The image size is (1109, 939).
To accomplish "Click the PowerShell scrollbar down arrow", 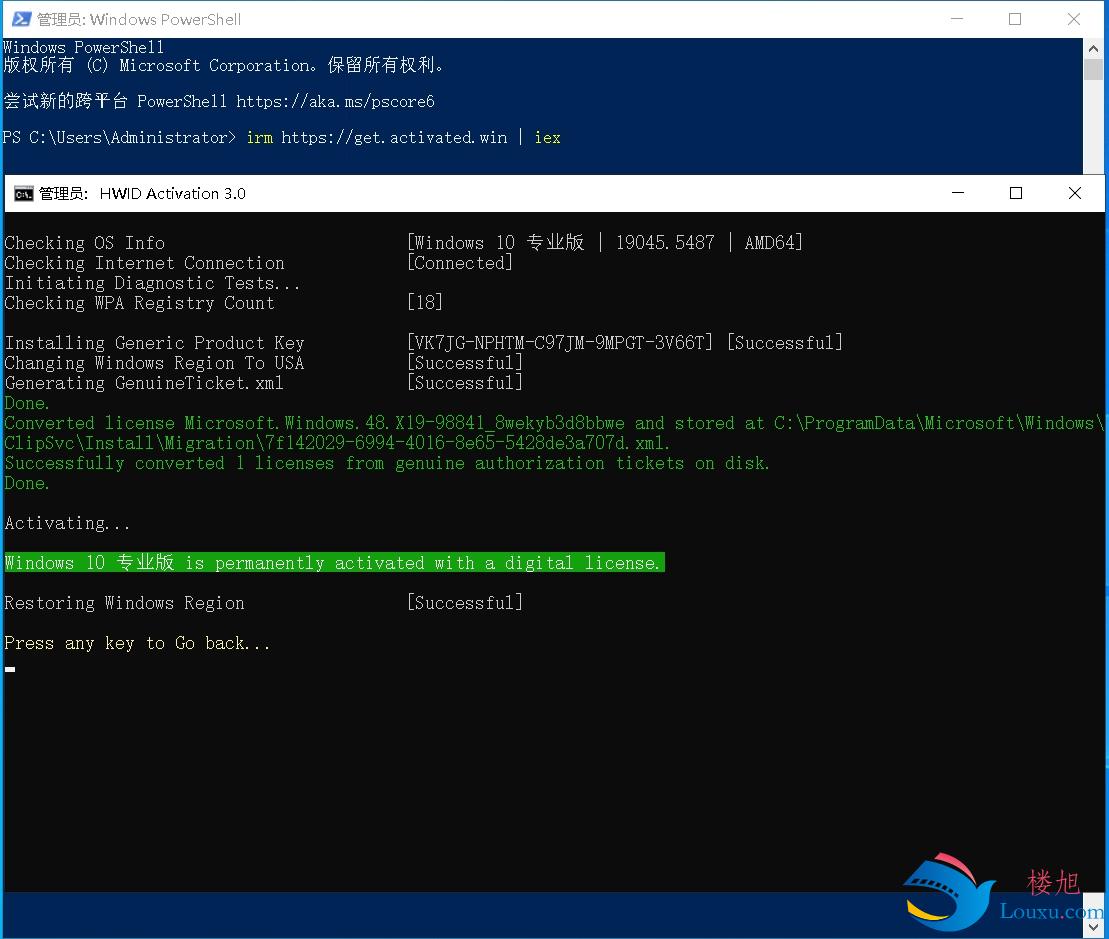I will coord(1093,926).
